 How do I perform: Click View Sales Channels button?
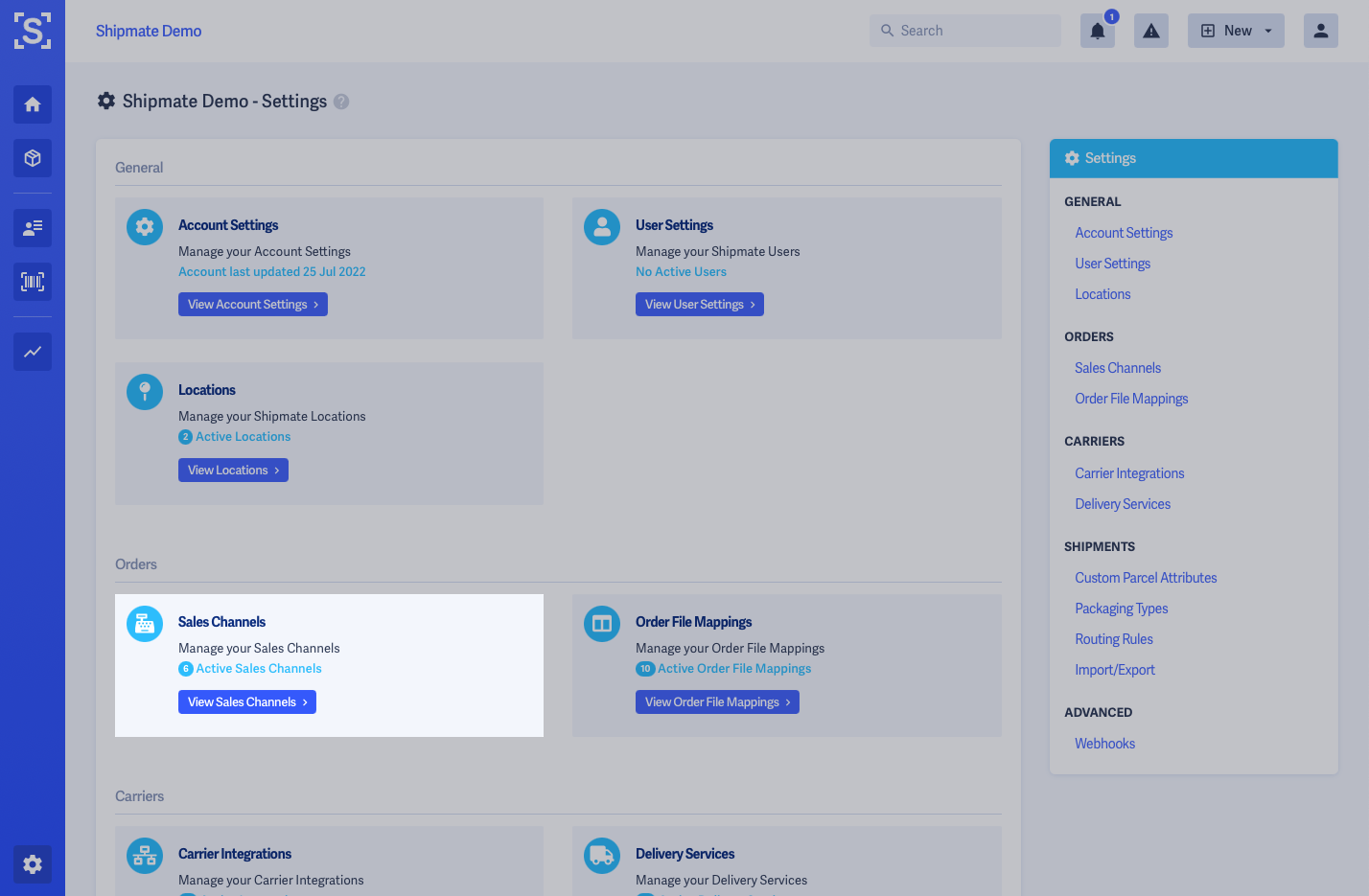pyautogui.click(x=247, y=702)
